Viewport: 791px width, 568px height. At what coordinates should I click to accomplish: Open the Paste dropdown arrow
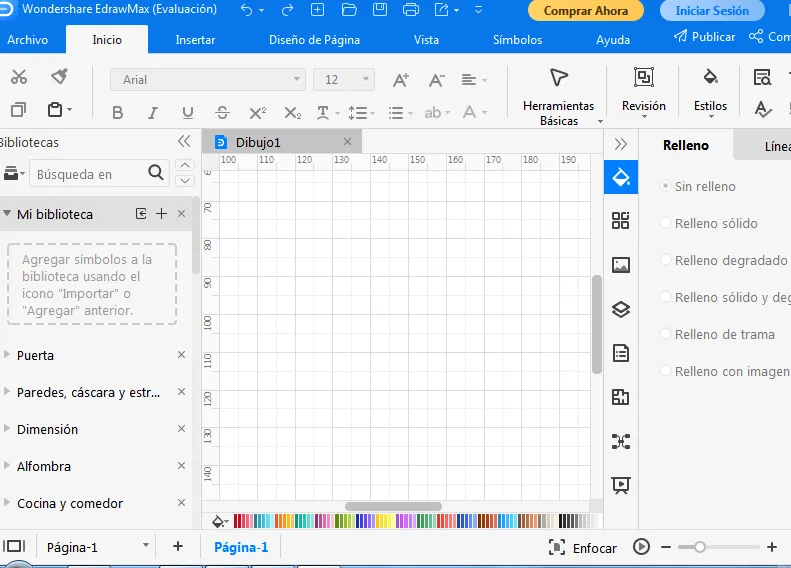click(70, 109)
